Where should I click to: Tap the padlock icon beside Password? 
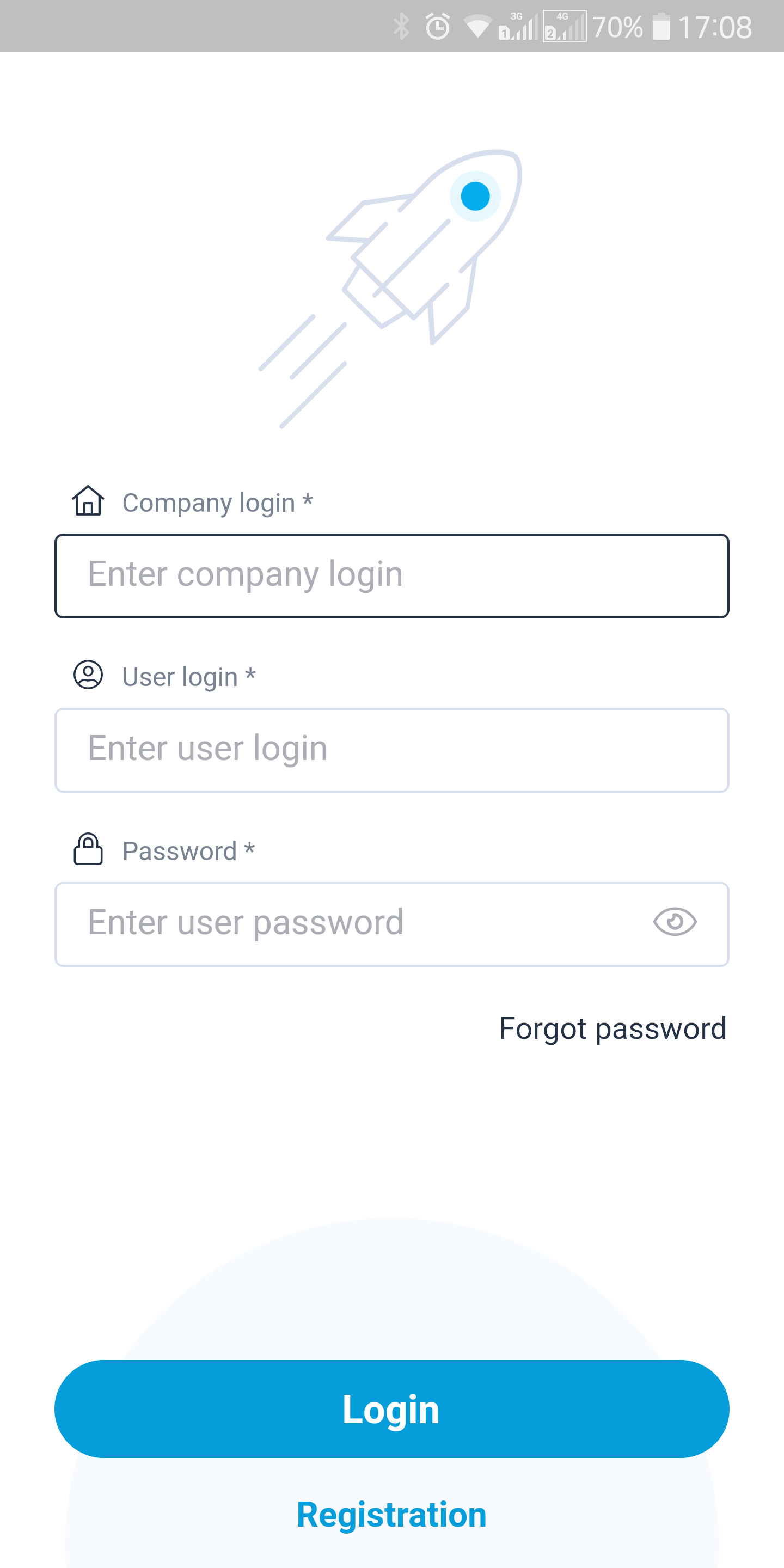(x=88, y=849)
